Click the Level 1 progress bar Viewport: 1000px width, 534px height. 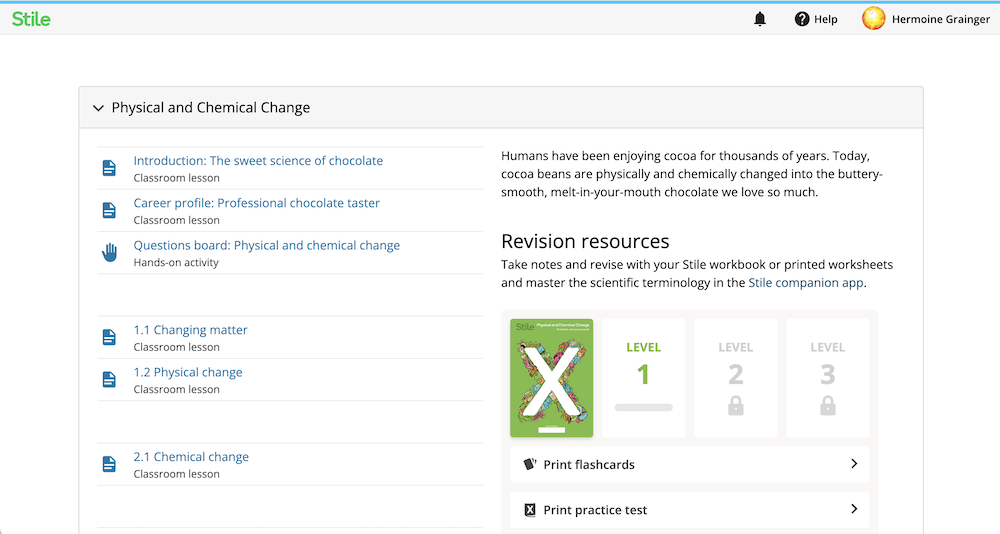click(x=643, y=408)
